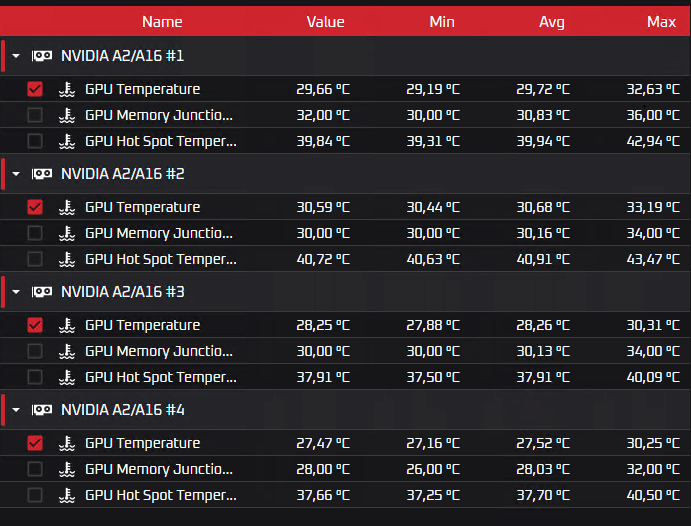The height and width of the screenshot is (526, 691).
Task: Click the 26,00 °C min cell
Action: (433, 470)
